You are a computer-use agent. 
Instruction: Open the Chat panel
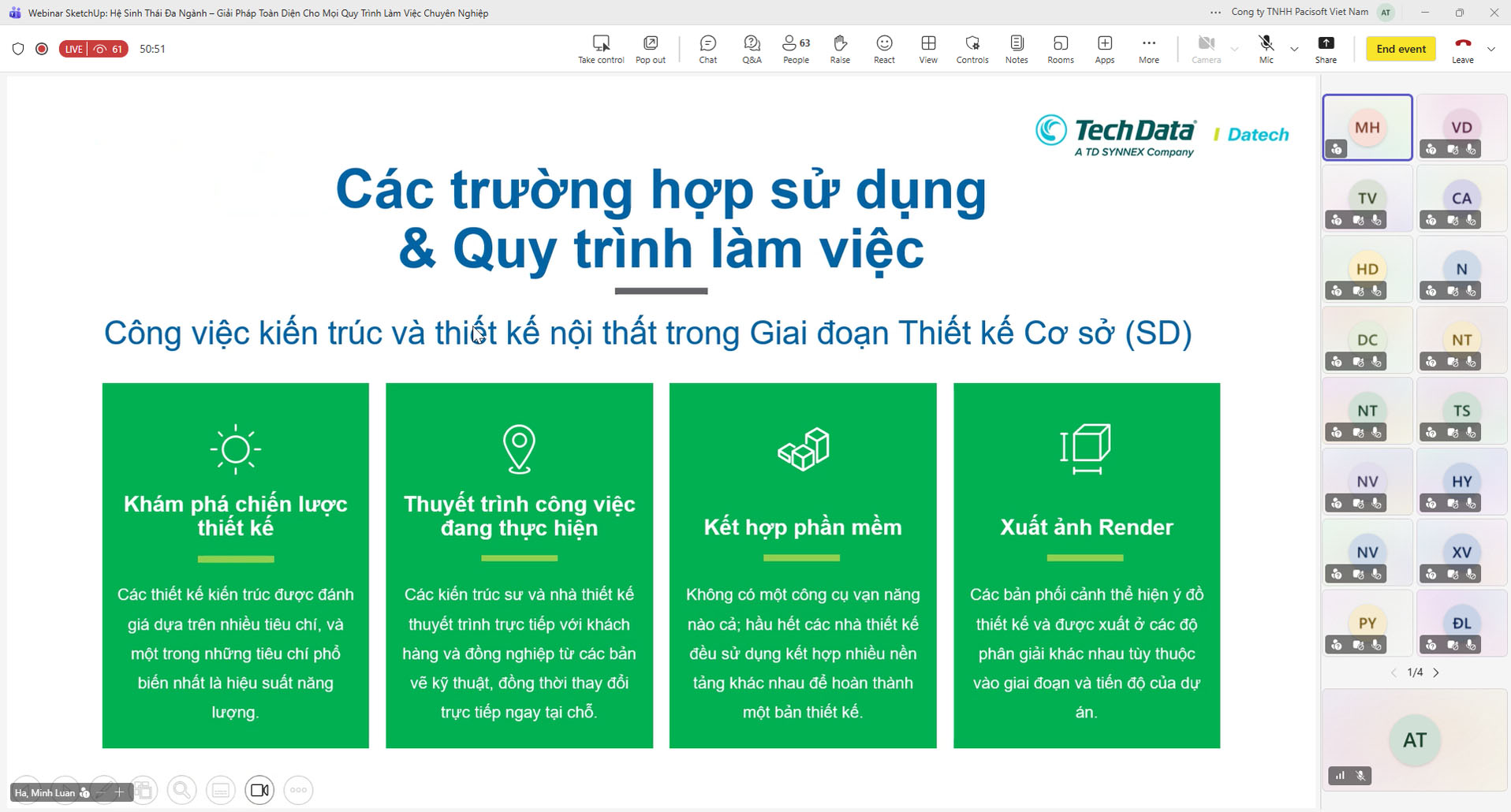coord(707,49)
